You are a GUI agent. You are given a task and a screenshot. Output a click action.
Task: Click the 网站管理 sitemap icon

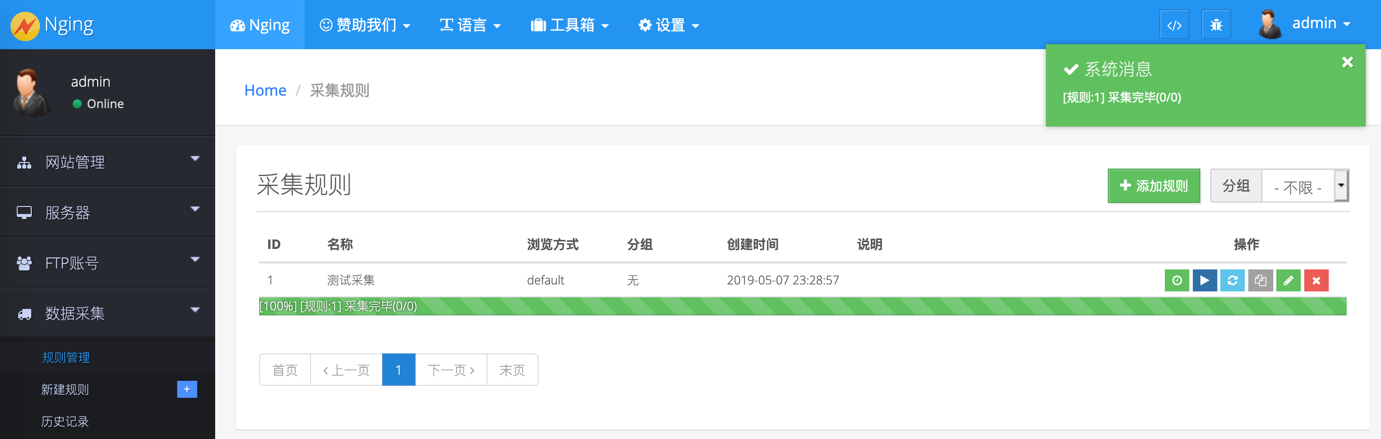tap(24, 162)
